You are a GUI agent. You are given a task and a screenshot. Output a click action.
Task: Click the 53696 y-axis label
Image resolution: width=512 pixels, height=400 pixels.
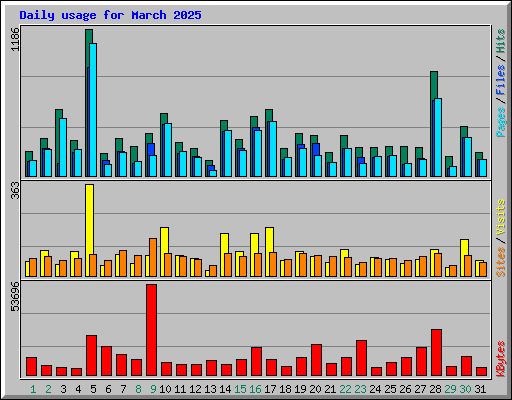(x=15, y=296)
